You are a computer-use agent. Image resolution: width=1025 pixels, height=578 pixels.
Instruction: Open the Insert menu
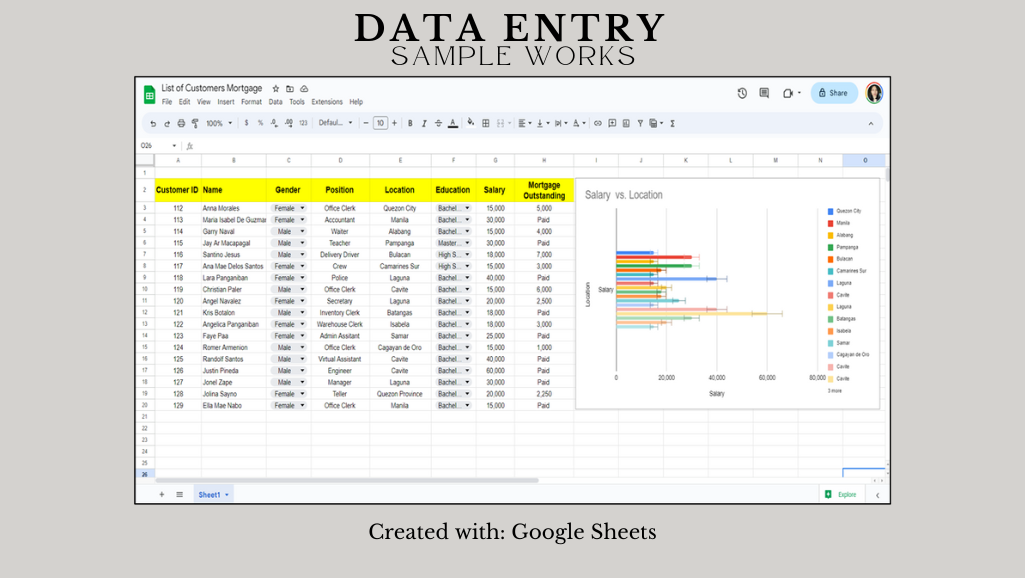[226, 102]
